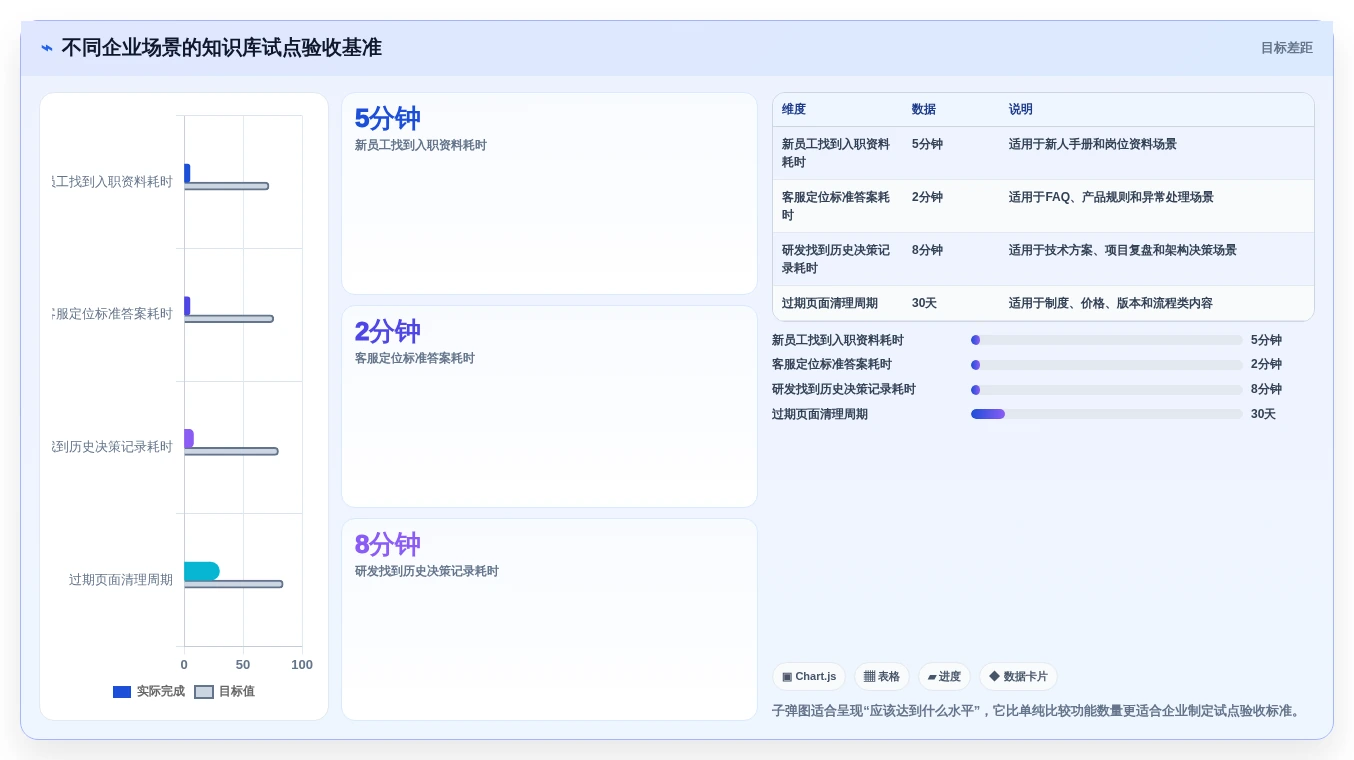Image resolution: width=1354 pixels, height=760 pixels.
Task: Click the 进度 tag chip
Action: point(944,677)
